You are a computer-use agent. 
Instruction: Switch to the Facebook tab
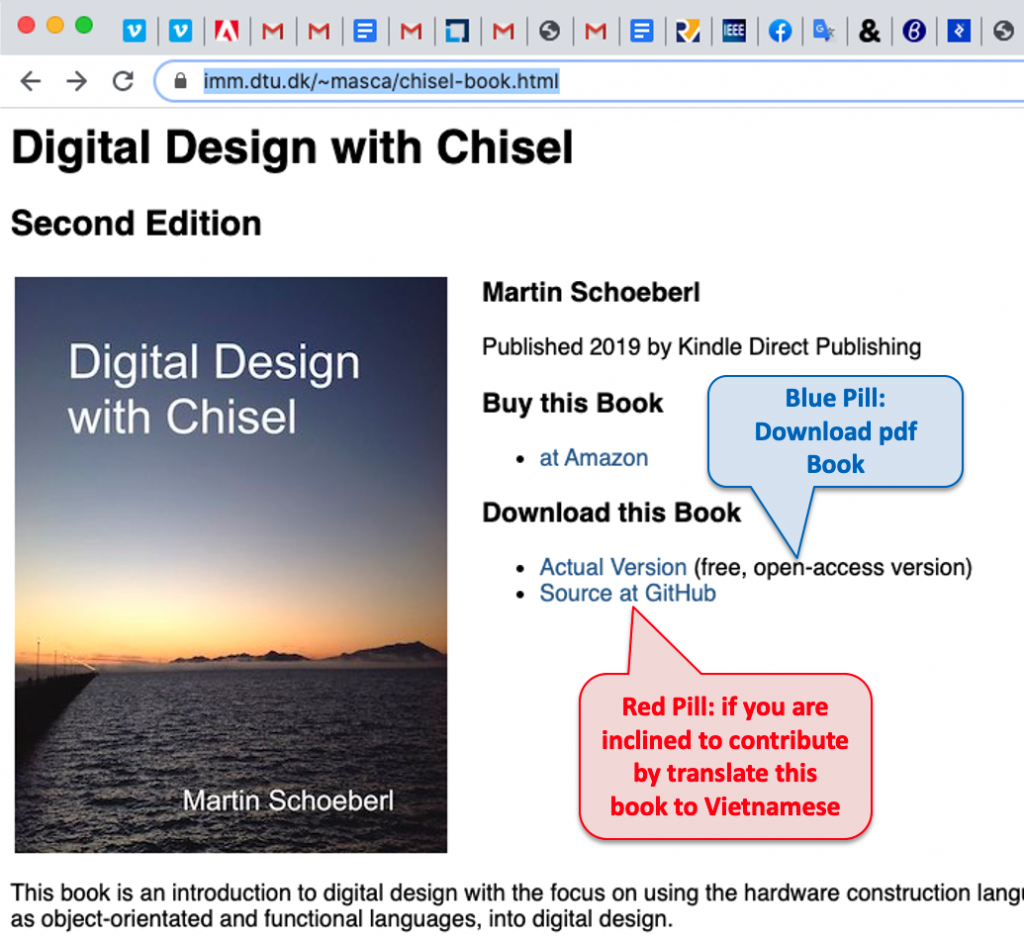tap(780, 31)
